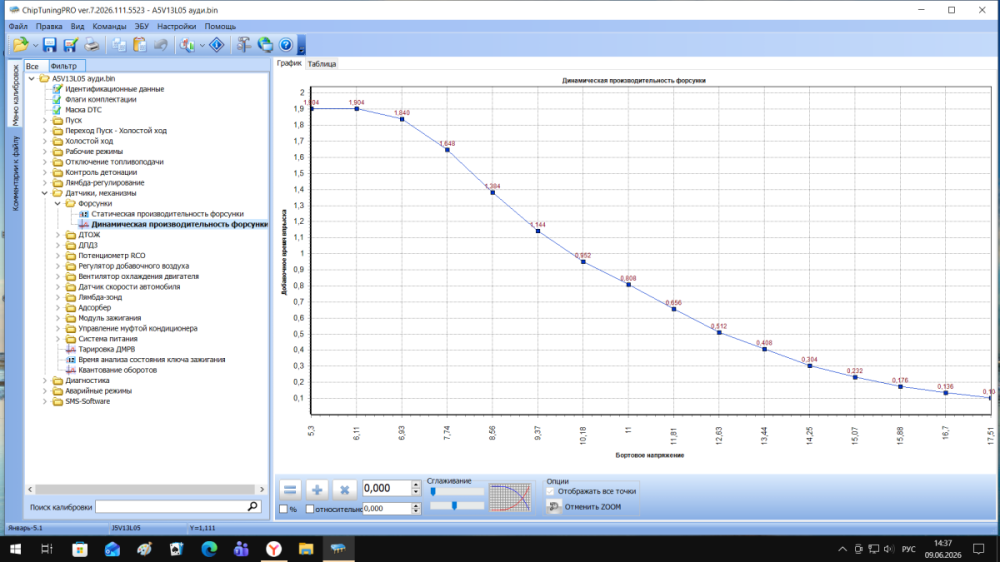The height and width of the screenshot is (562, 1000).
Task: Open dropdown arrow next to open-file icon
Action: tap(35, 45)
